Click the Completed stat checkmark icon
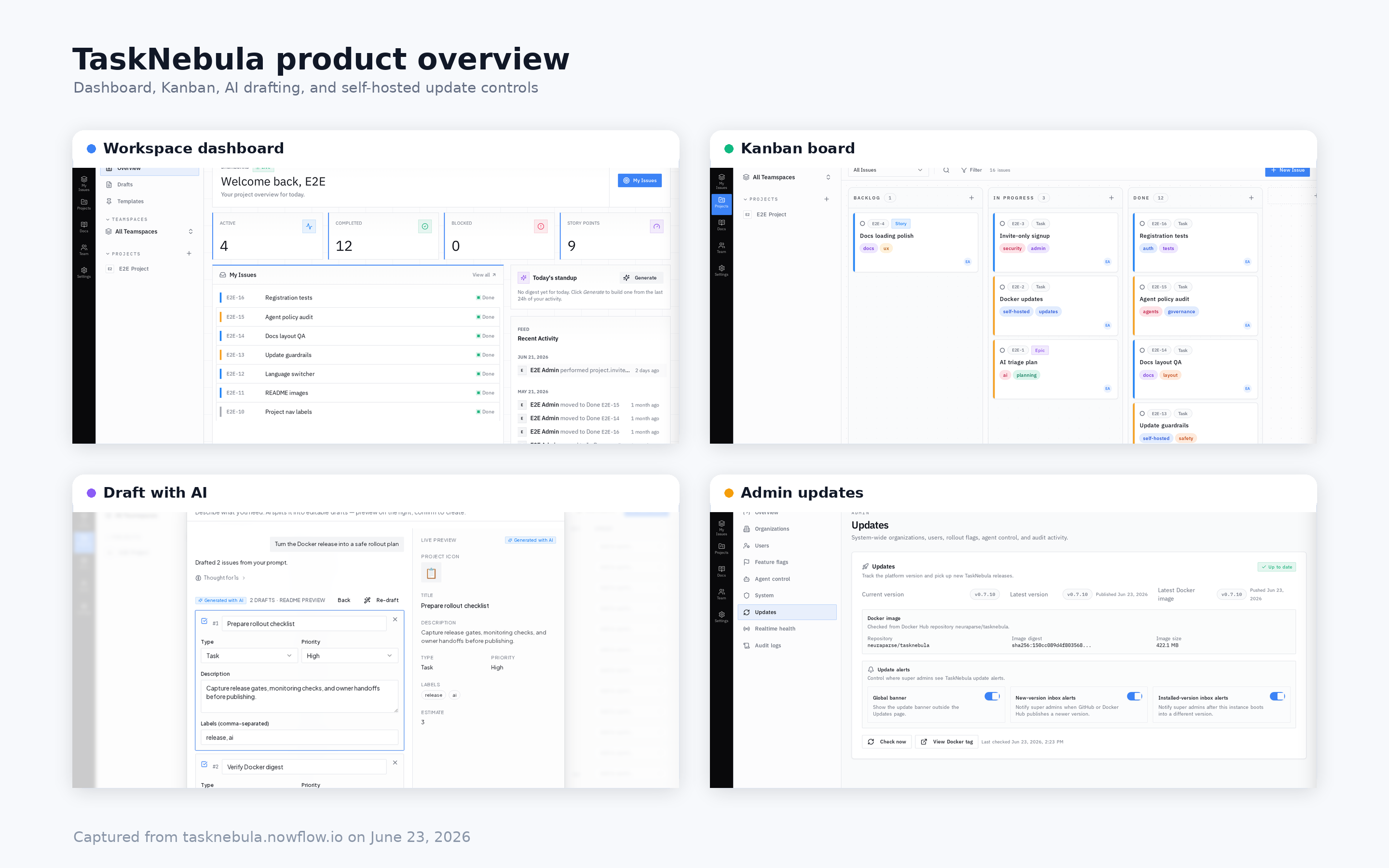1389x868 pixels. pyautogui.click(x=425, y=226)
